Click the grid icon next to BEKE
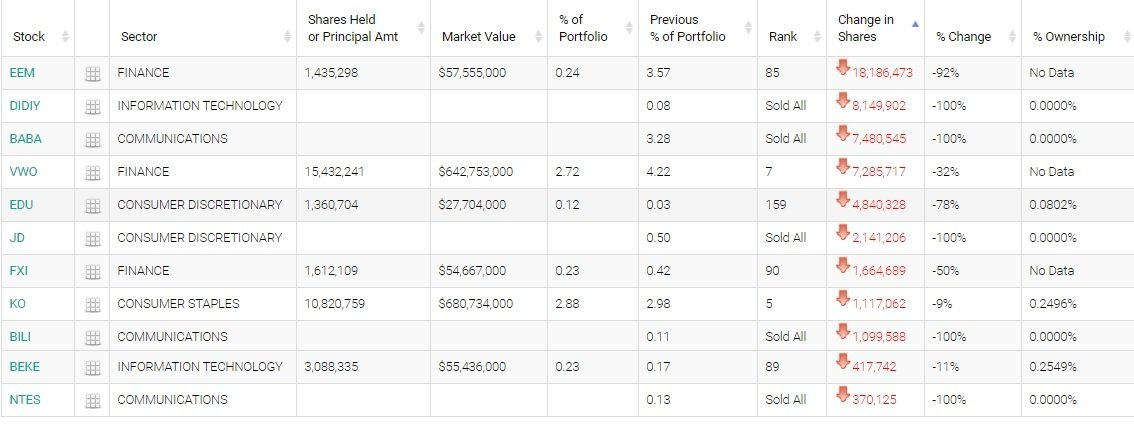1134x424 pixels. click(x=93, y=367)
